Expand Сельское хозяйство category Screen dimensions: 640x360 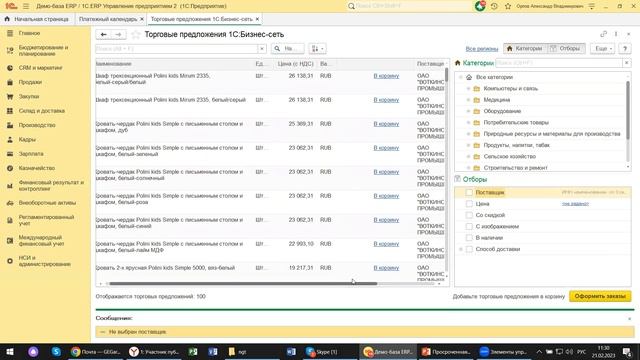(468, 156)
